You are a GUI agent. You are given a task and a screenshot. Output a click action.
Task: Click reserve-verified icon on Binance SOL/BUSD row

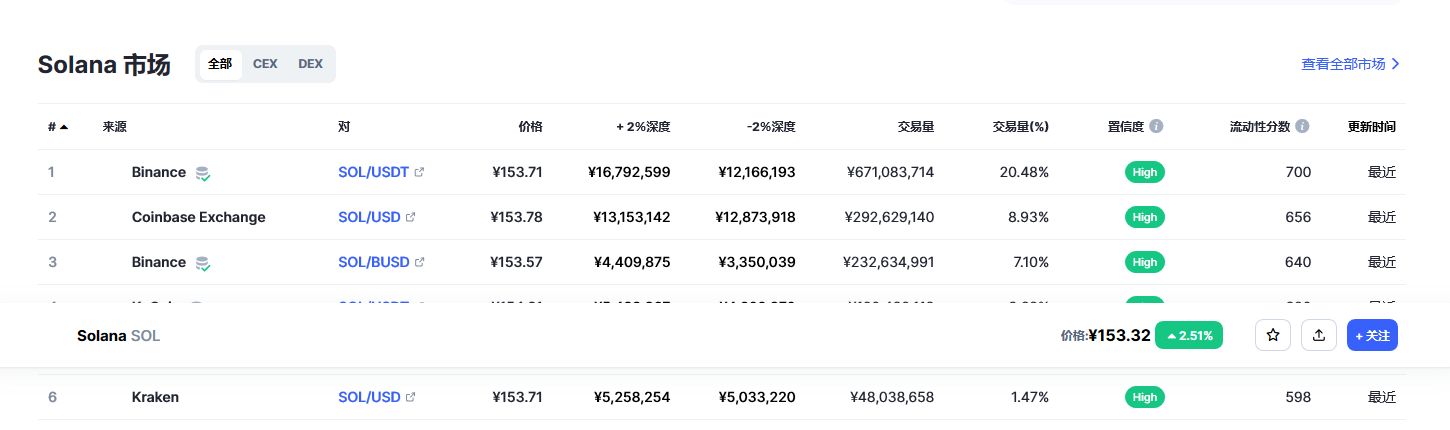pyautogui.click(x=203, y=263)
